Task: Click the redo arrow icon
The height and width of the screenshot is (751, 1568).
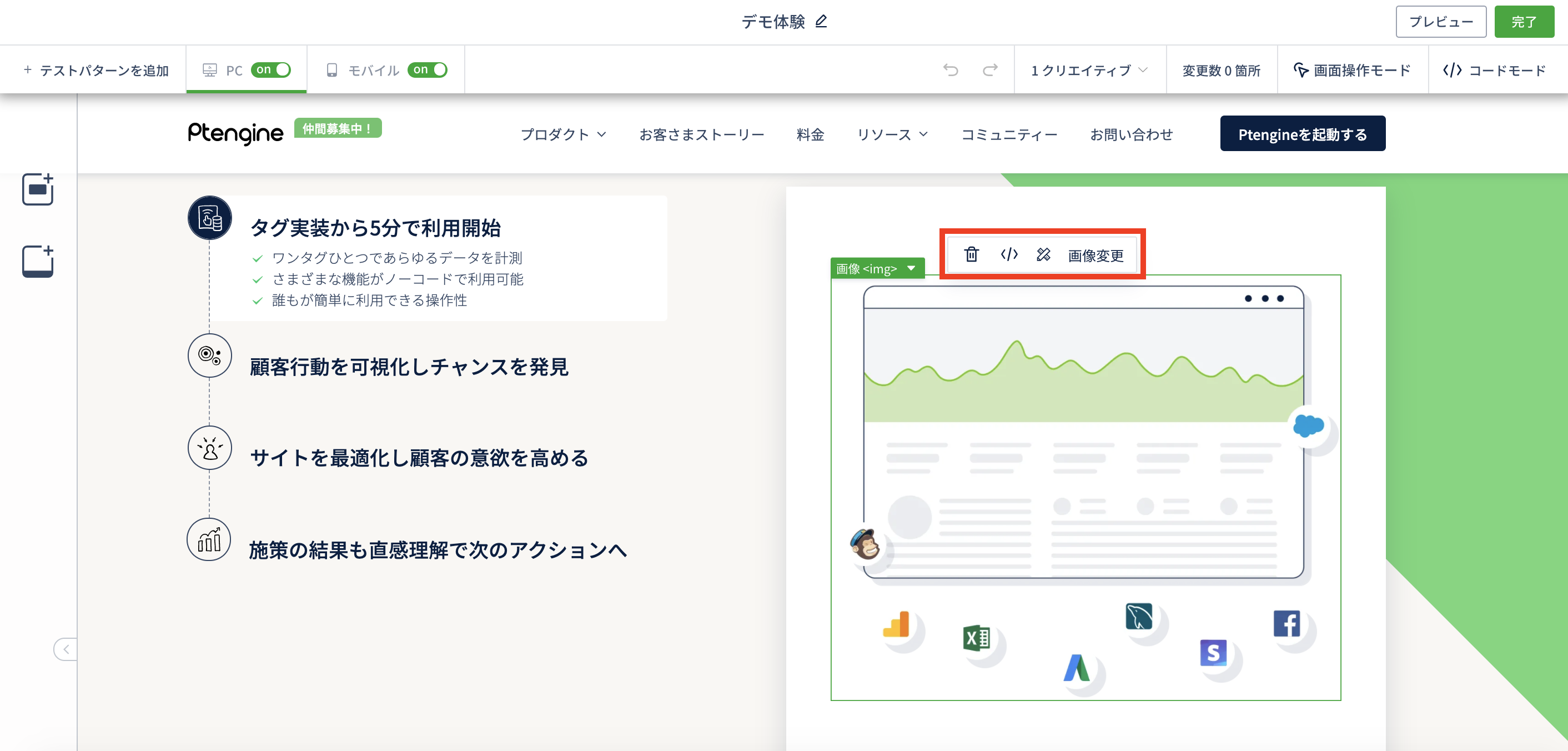Action: coord(991,70)
